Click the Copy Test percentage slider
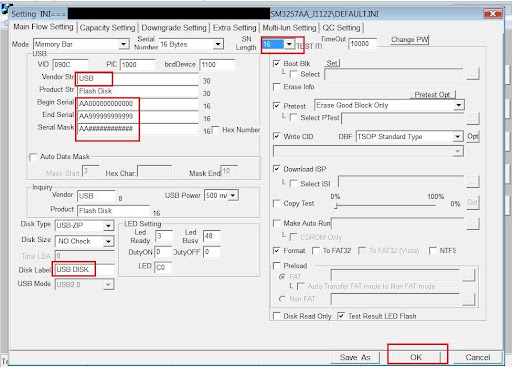Image resolution: width=512 pixels, height=367 pixels. point(385,206)
